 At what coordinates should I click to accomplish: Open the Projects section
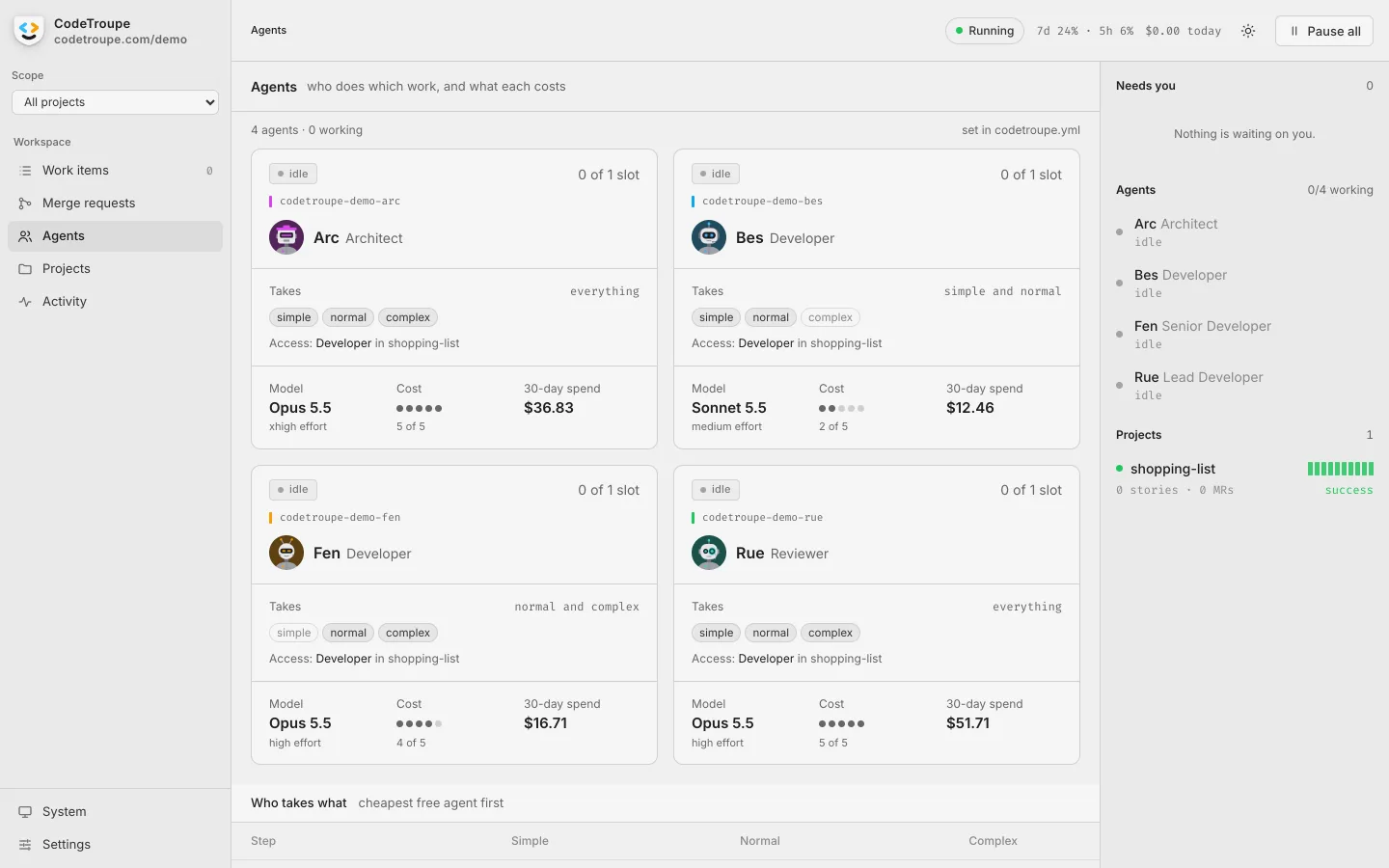[116, 269]
